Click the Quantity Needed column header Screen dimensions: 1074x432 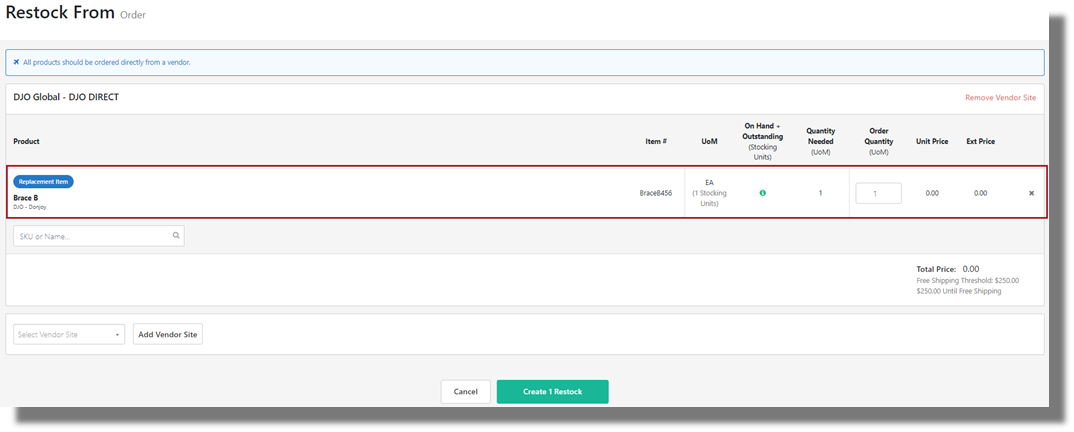pos(820,141)
